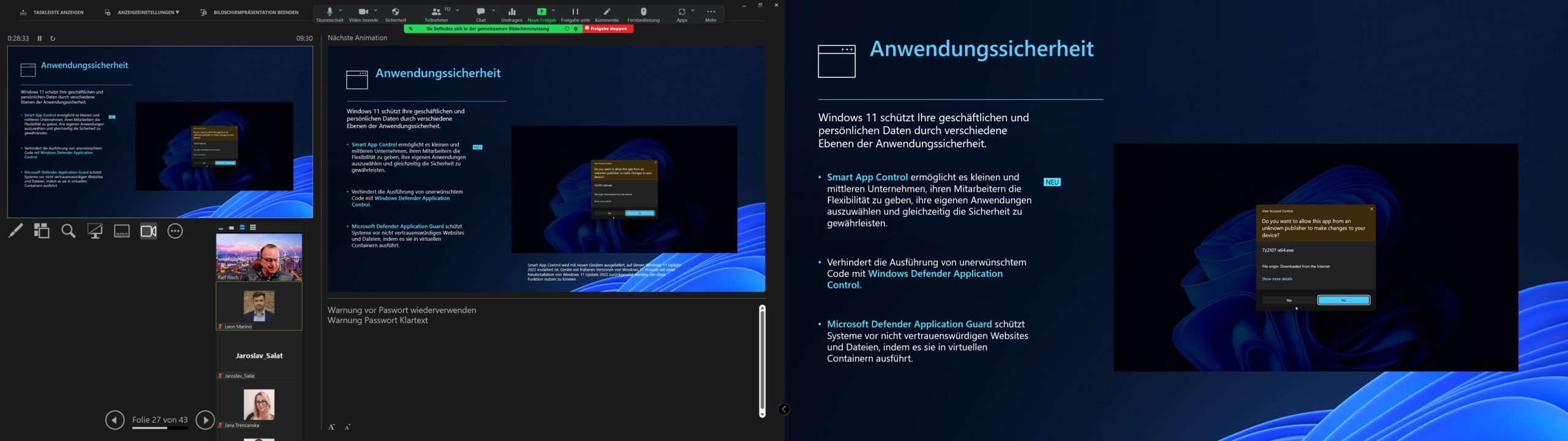Show all slides grid view
Viewport: 1568px width, 441px height.
coord(42,231)
